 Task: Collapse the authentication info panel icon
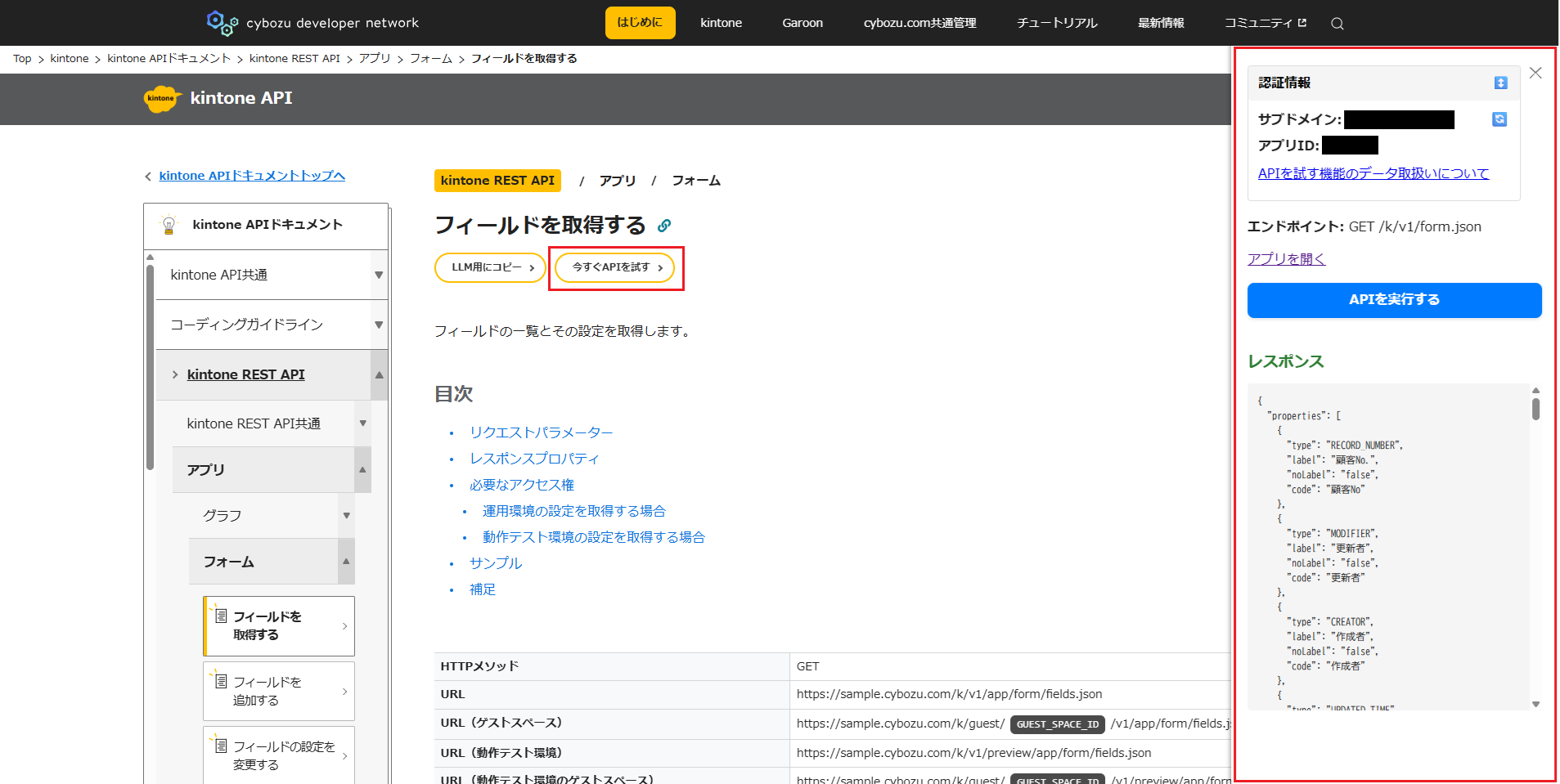[1500, 83]
